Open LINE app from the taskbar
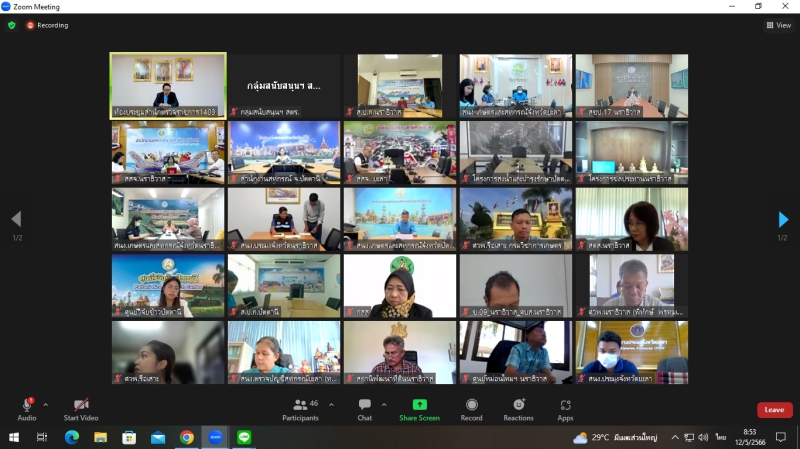This screenshot has width=800, height=449. pyautogui.click(x=244, y=437)
